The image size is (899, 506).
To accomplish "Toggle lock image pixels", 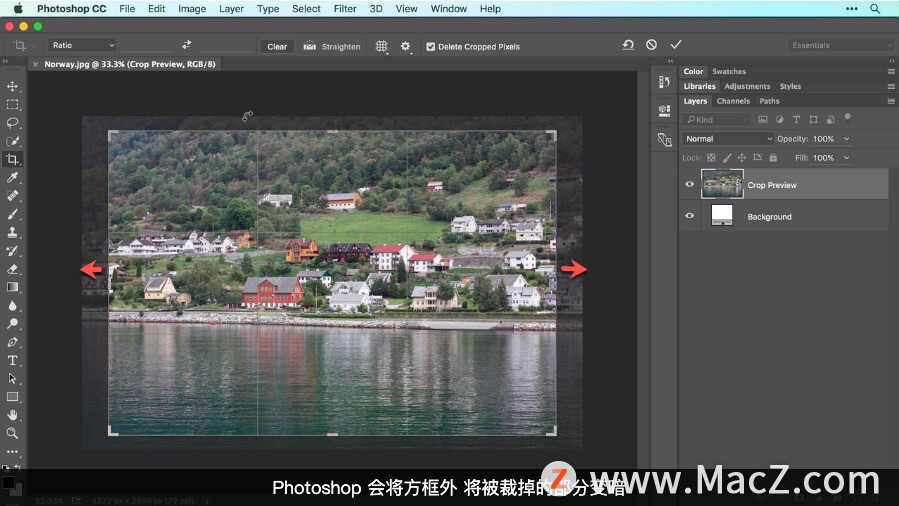I will point(727,158).
